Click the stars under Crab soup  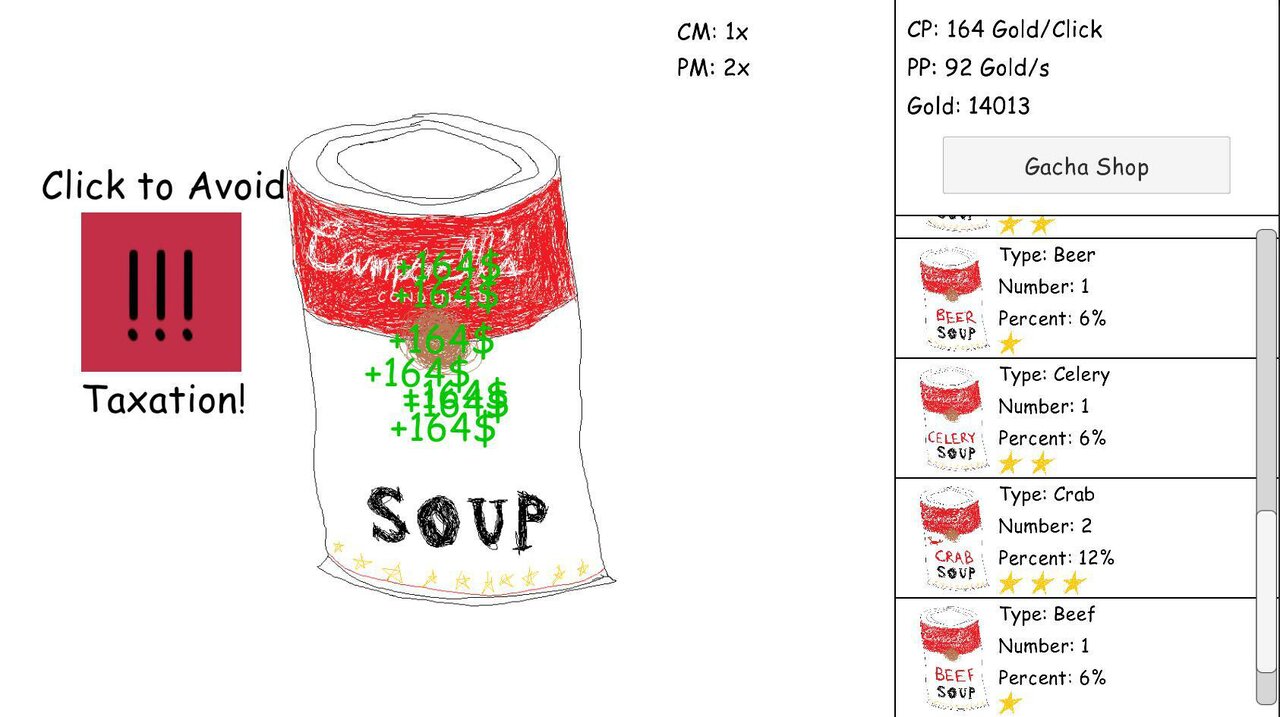1042,583
